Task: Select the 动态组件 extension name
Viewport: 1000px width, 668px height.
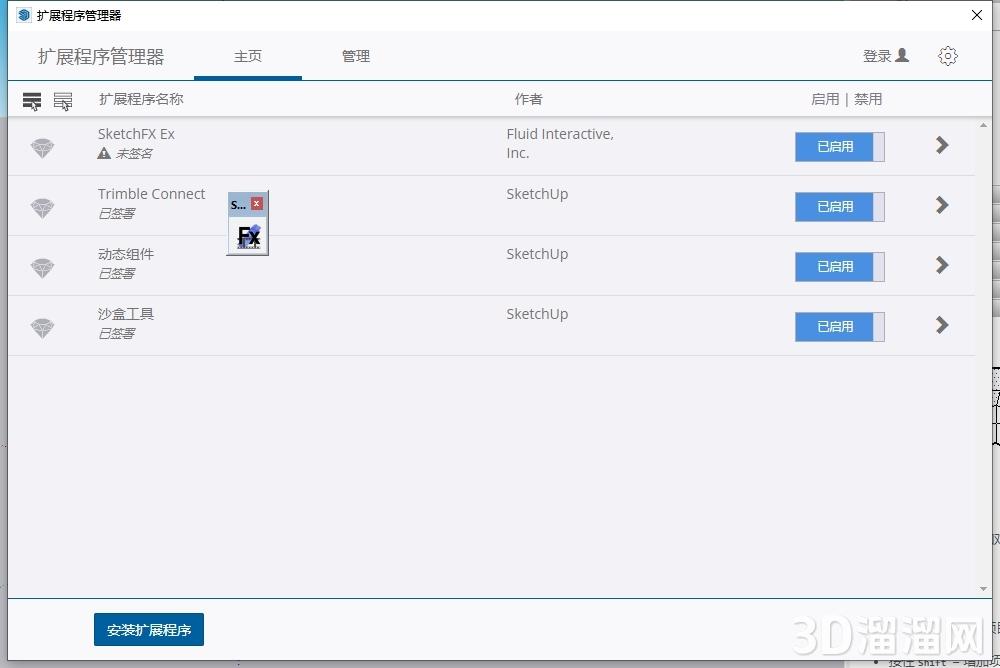Action: pos(126,254)
